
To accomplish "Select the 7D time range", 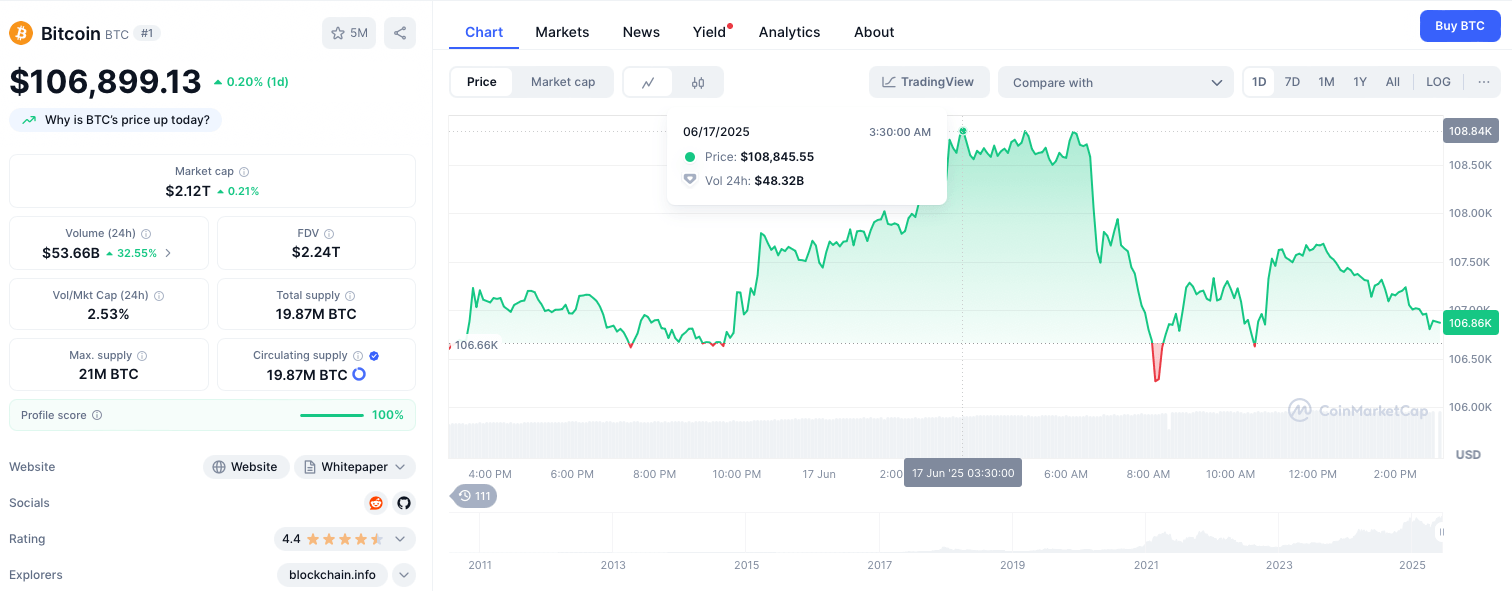I will point(1292,82).
